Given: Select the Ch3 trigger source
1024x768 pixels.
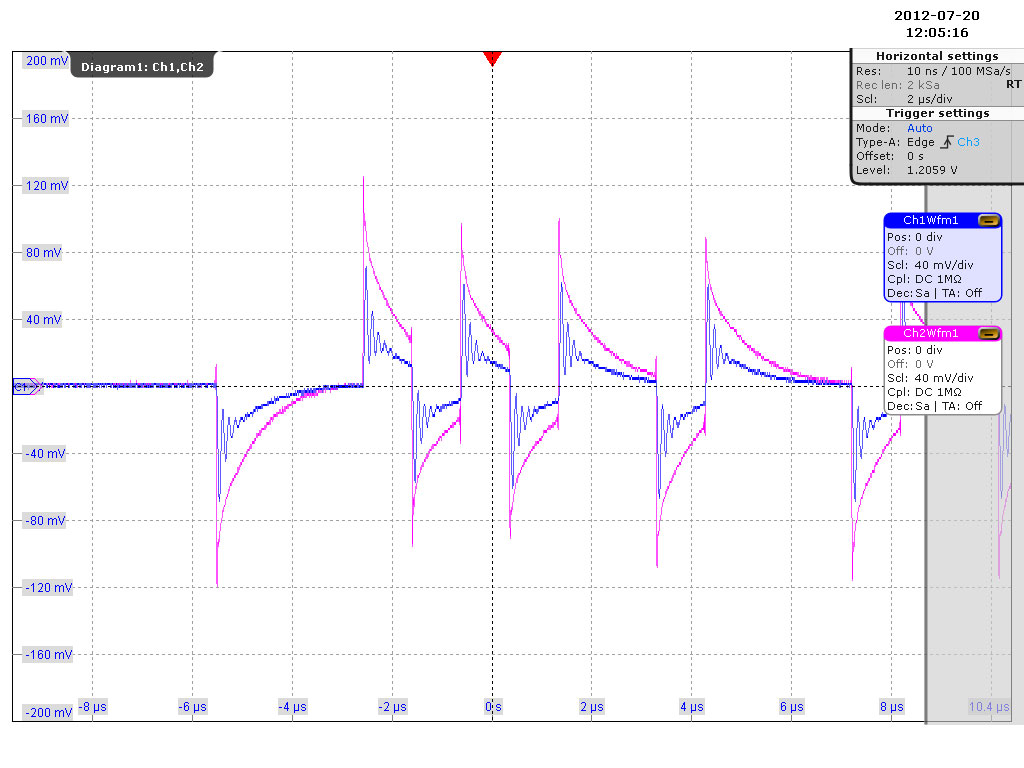Looking at the screenshot, I should tap(968, 142).
